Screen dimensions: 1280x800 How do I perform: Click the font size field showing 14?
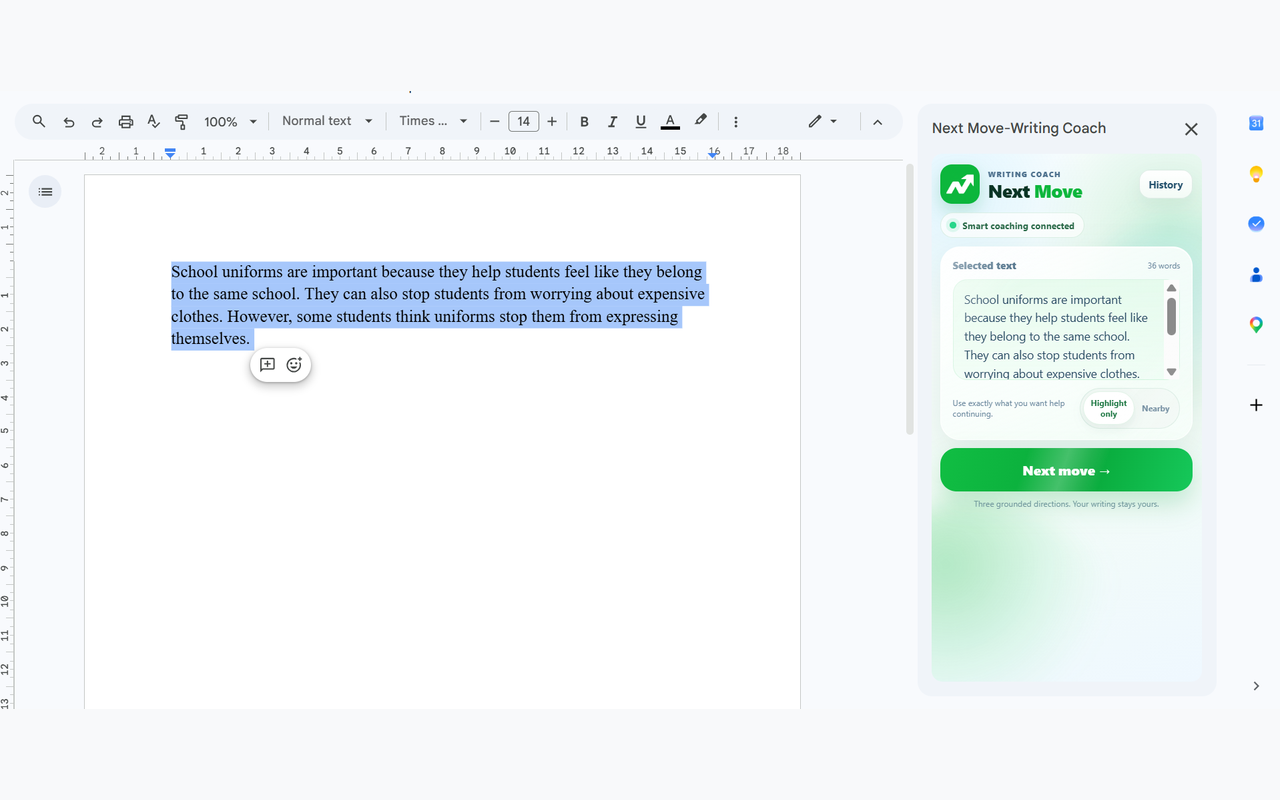(x=524, y=122)
